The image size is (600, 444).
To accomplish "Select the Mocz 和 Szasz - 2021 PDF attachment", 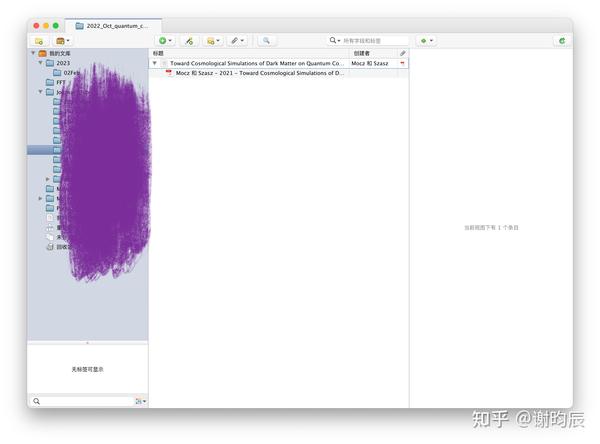I will click(279, 73).
